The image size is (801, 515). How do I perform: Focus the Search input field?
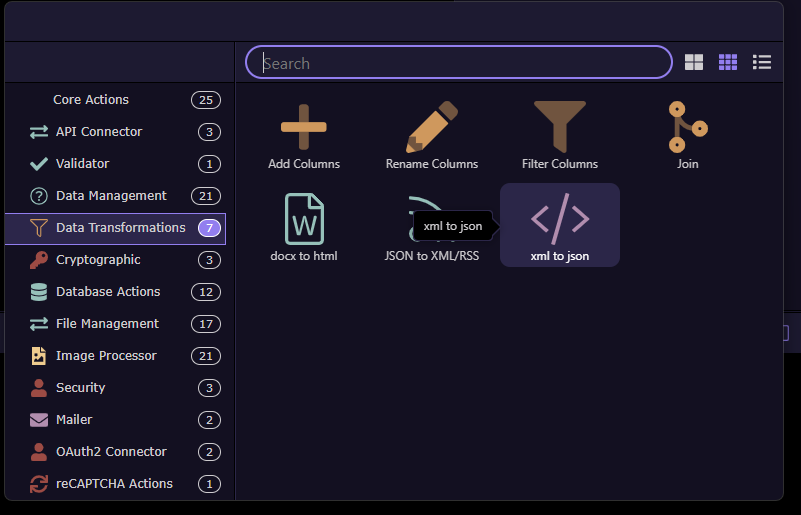[x=459, y=62]
